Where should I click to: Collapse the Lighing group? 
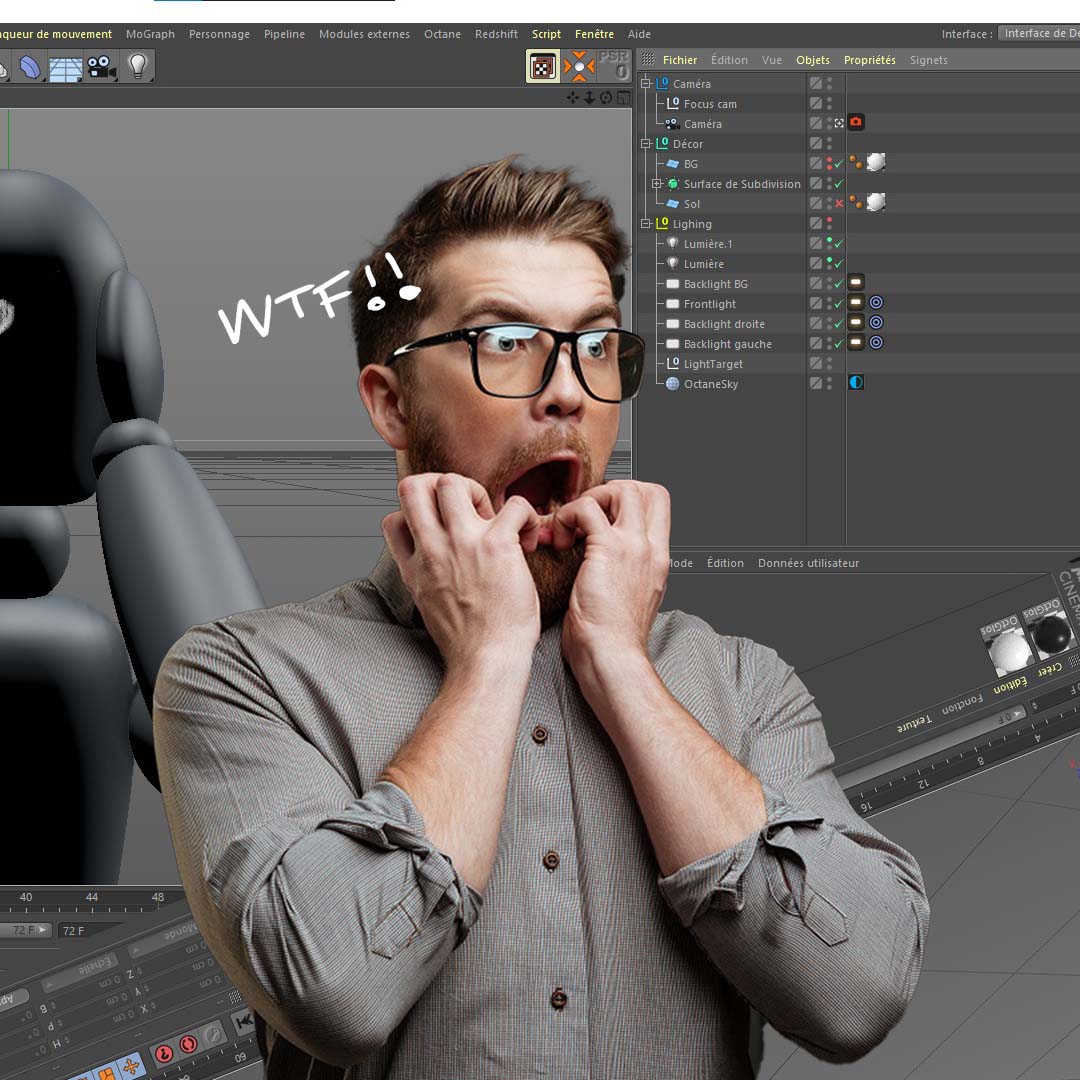point(646,223)
